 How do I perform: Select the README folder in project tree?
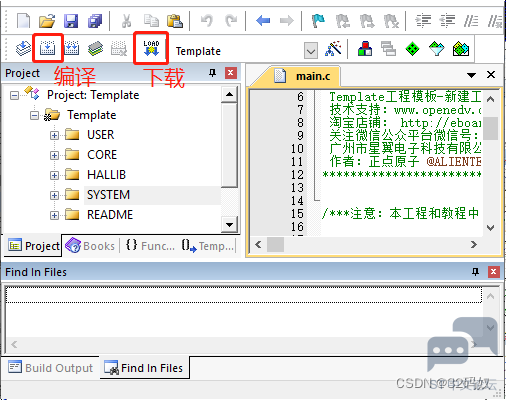coord(110,215)
